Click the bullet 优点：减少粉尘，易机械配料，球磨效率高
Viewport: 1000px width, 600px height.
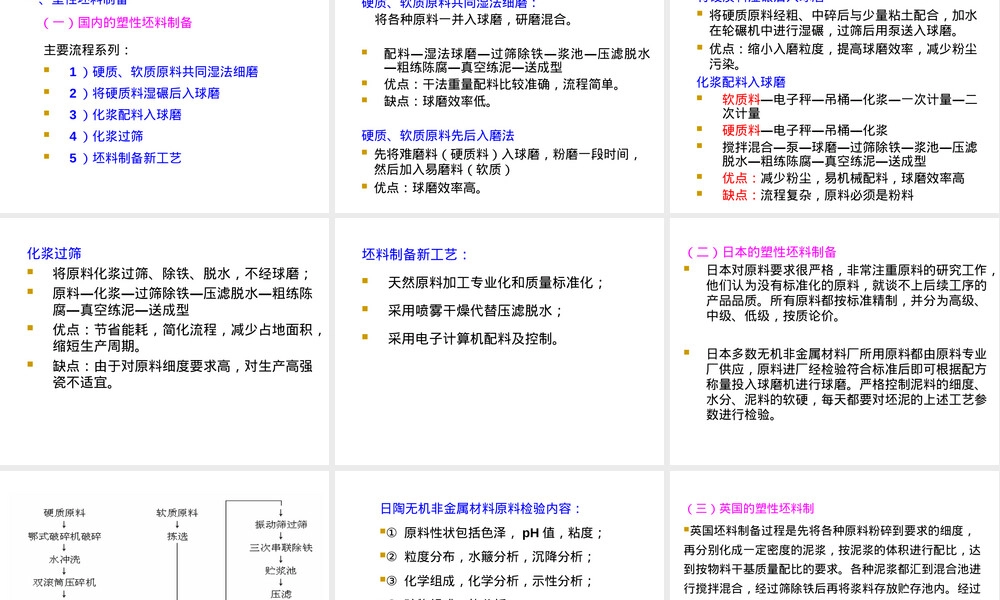843,179
